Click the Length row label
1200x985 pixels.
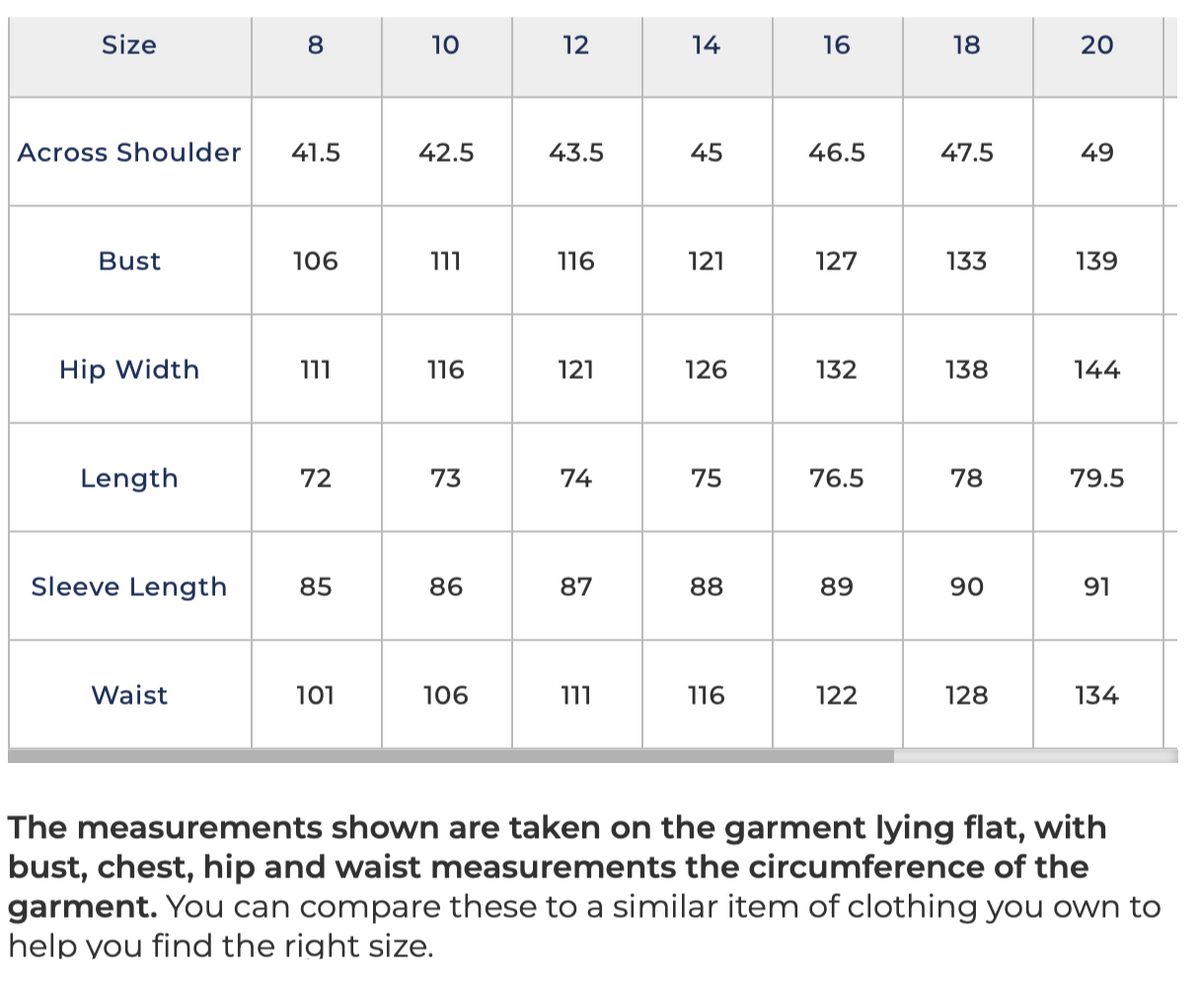(x=129, y=478)
